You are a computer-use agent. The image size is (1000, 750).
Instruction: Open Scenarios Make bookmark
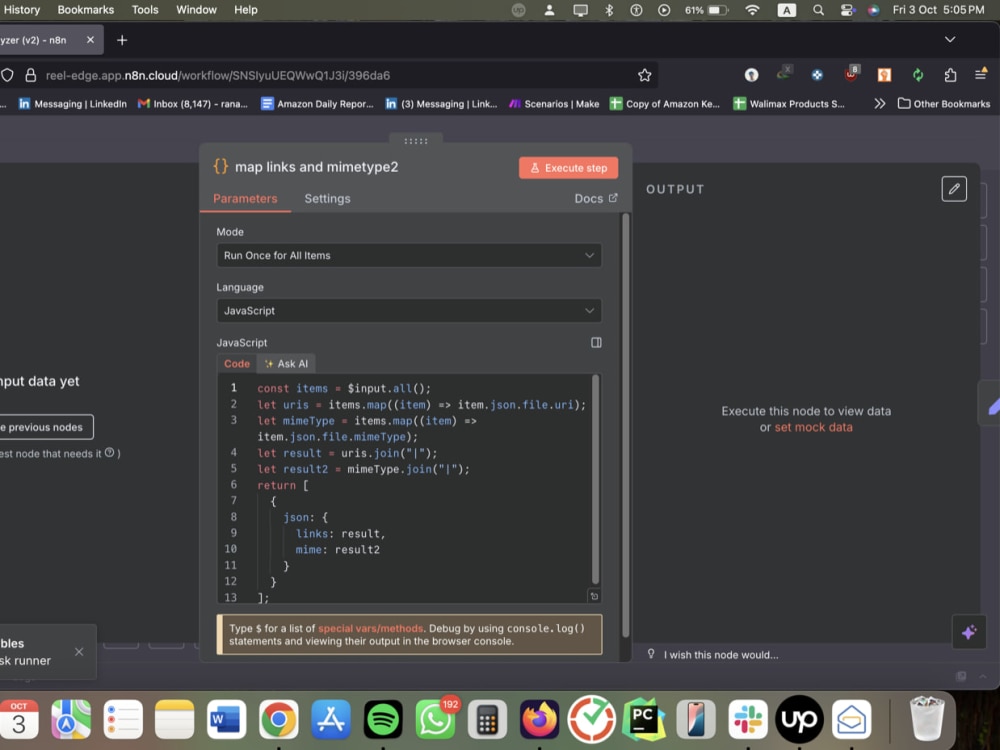(554, 103)
